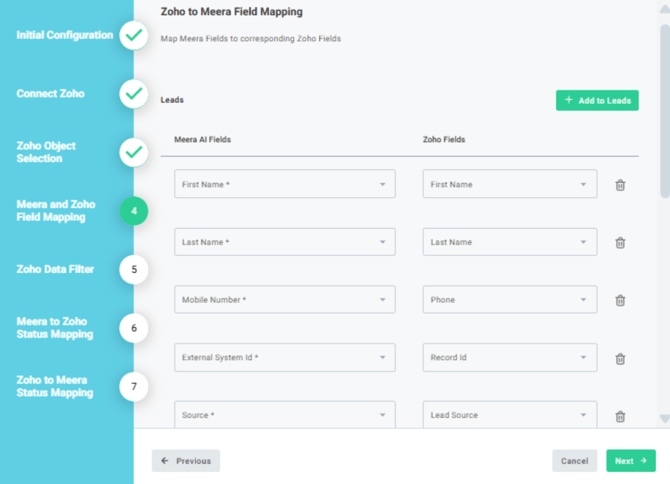Click the Zoho to Meera Field Mapping heading
The image size is (670, 484).
[232, 12]
